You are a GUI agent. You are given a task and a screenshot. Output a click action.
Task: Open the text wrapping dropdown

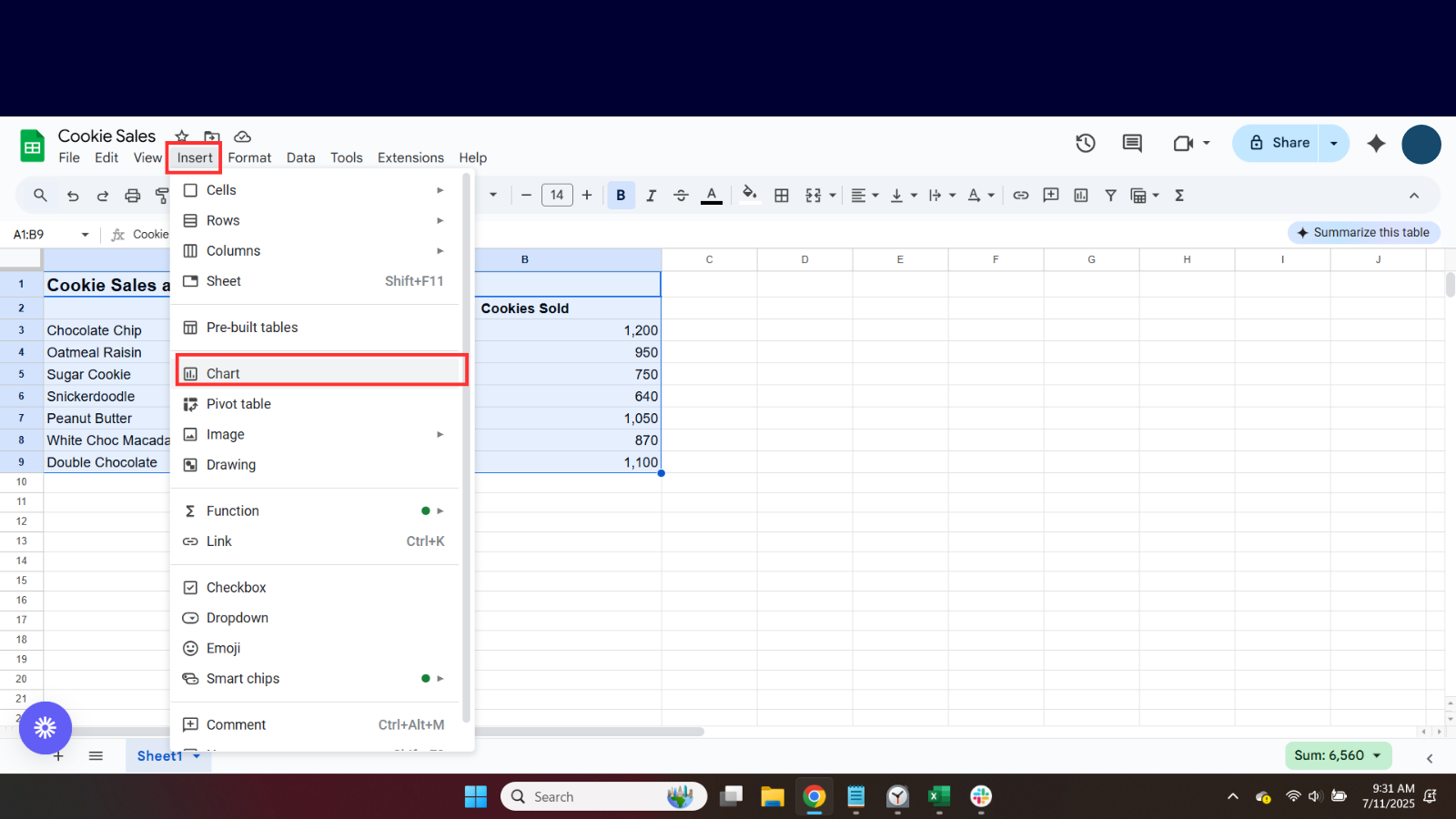[x=942, y=196]
